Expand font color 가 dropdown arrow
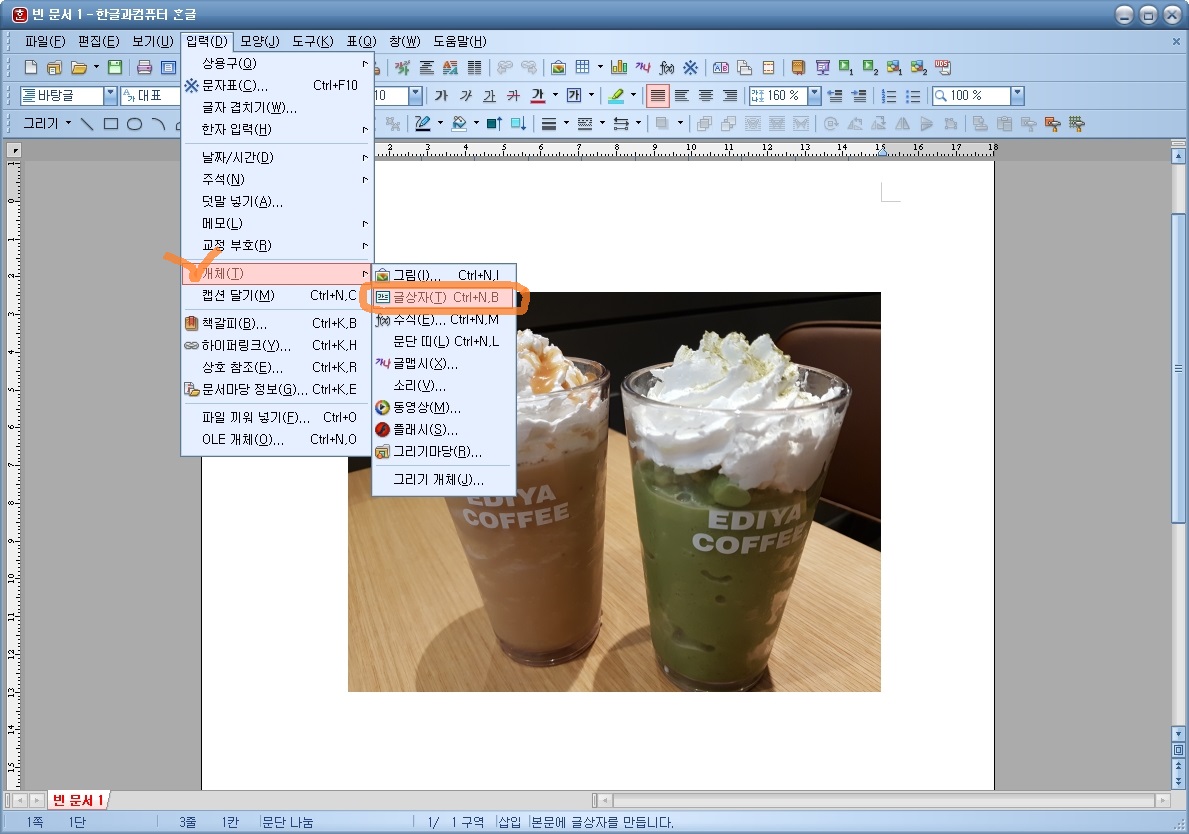Viewport: 1189px width, 834px height. click(555, 96)
